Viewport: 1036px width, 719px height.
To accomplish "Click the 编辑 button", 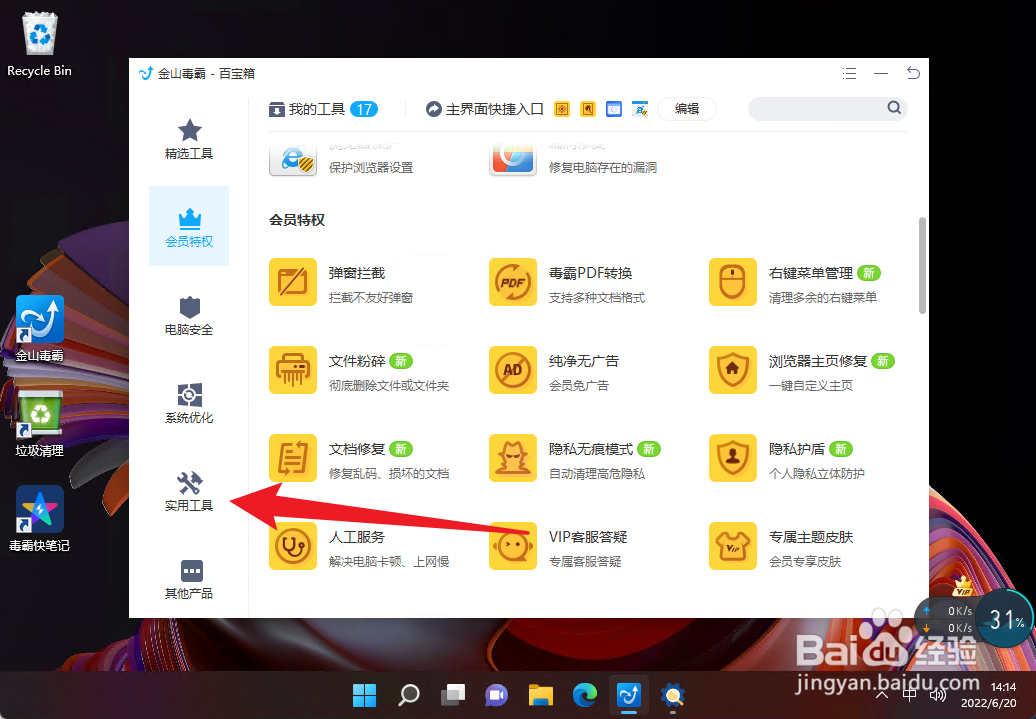I will (x=687, y=109).
